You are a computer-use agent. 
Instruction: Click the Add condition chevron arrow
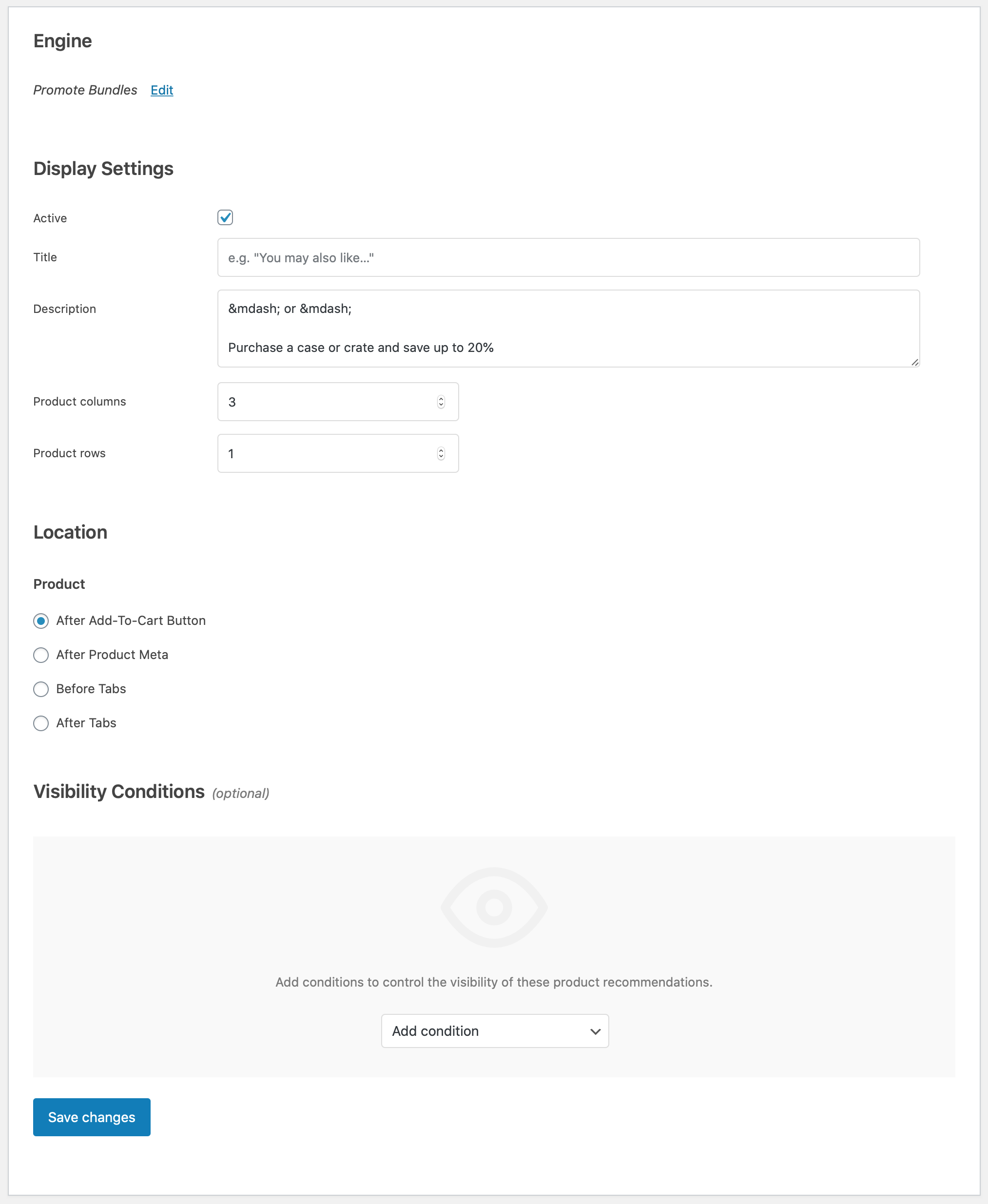click(595, 1031)
